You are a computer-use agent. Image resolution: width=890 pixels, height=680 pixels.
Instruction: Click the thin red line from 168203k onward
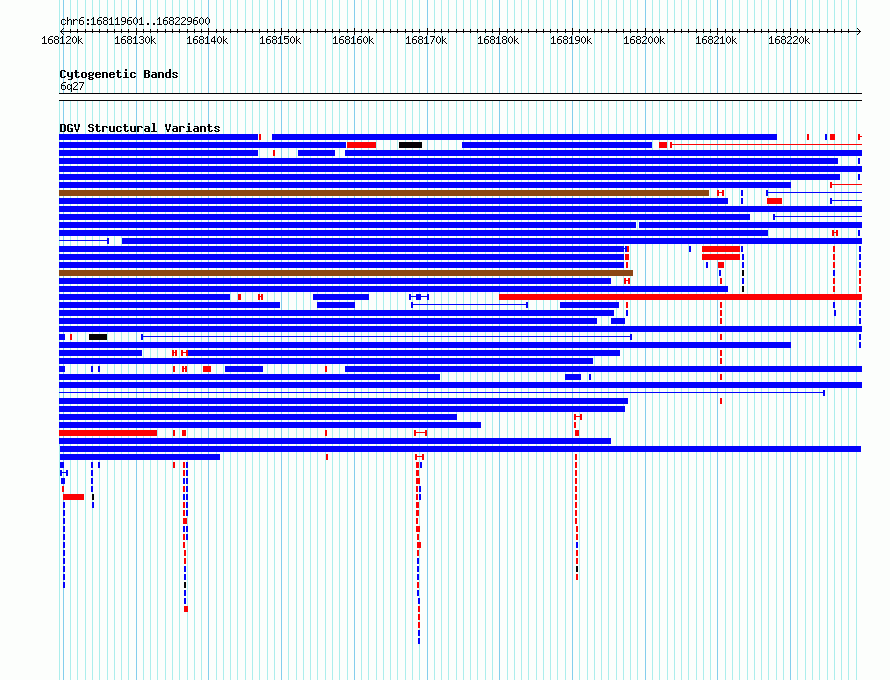point(766,145)
